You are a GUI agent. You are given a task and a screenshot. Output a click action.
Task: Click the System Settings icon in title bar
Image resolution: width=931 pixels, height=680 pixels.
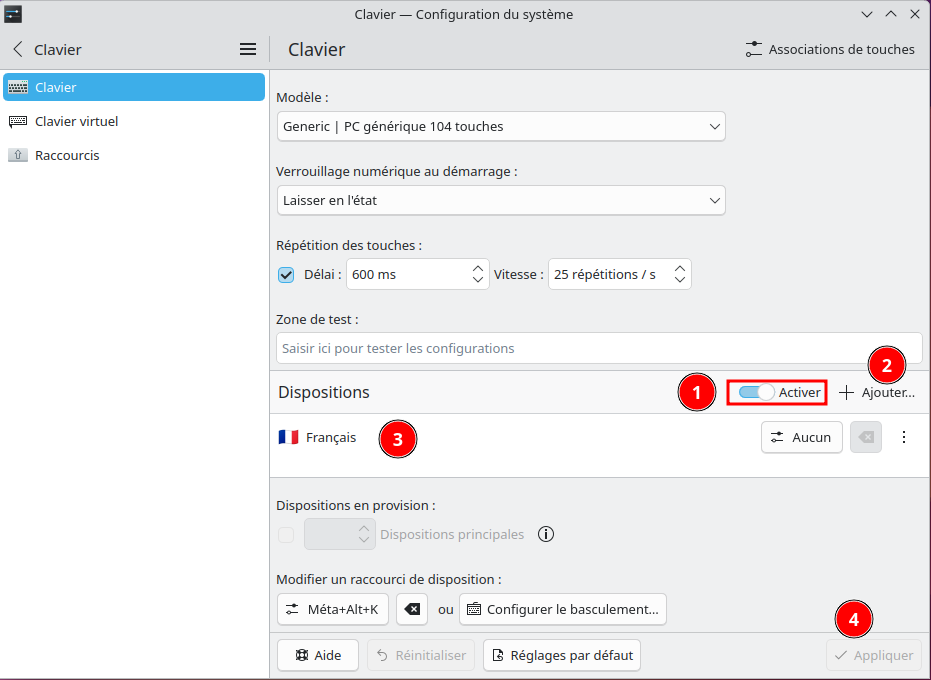coord(13,14)
